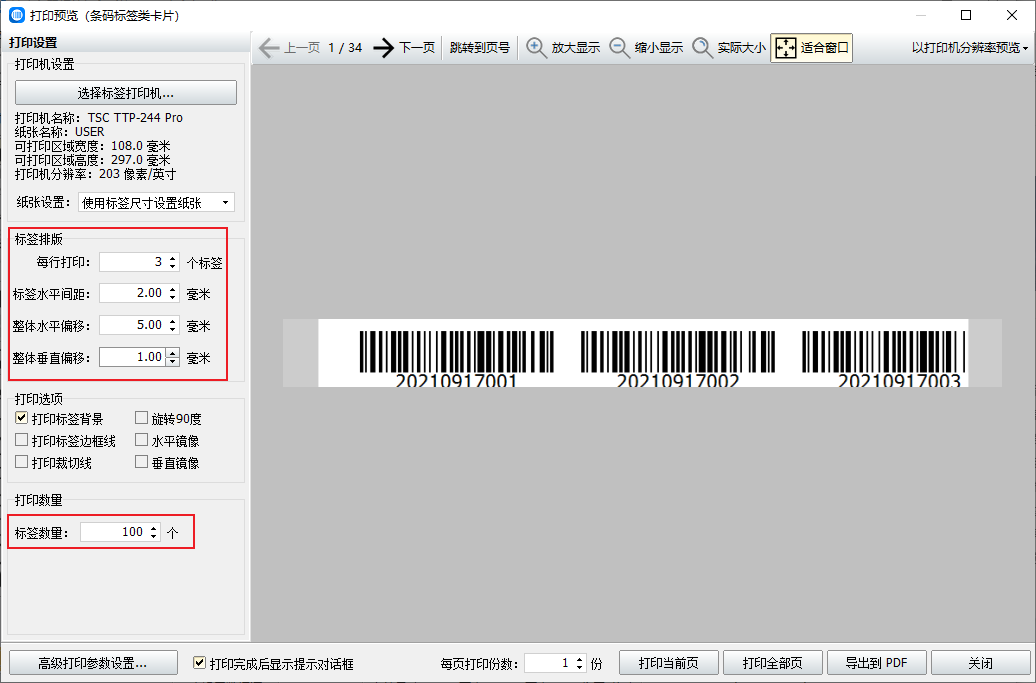1036x683 pixels.
Task: Click export to PDF button (导出到 PDF)
Action: (x=876, y=663)
